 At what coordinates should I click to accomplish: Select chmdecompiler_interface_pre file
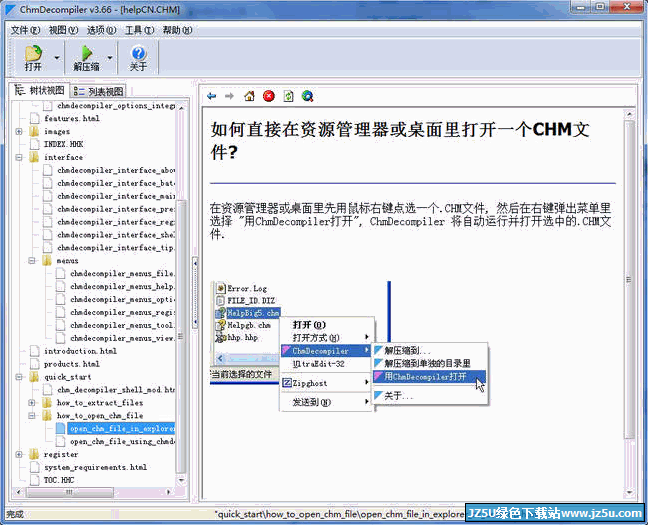tap(116, 209)
